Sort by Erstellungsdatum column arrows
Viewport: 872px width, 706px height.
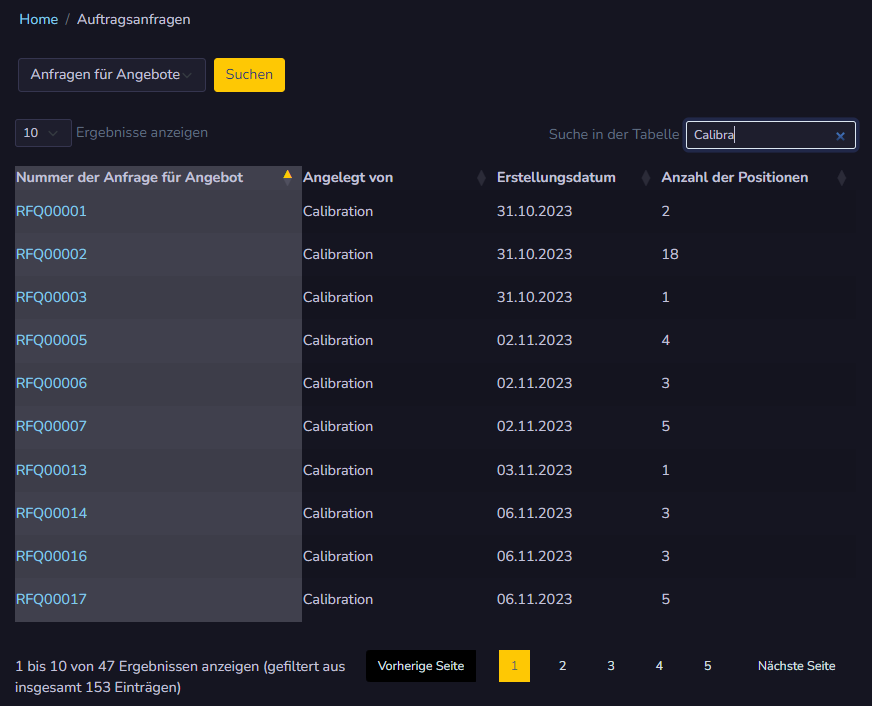click(x=646, y=178)
